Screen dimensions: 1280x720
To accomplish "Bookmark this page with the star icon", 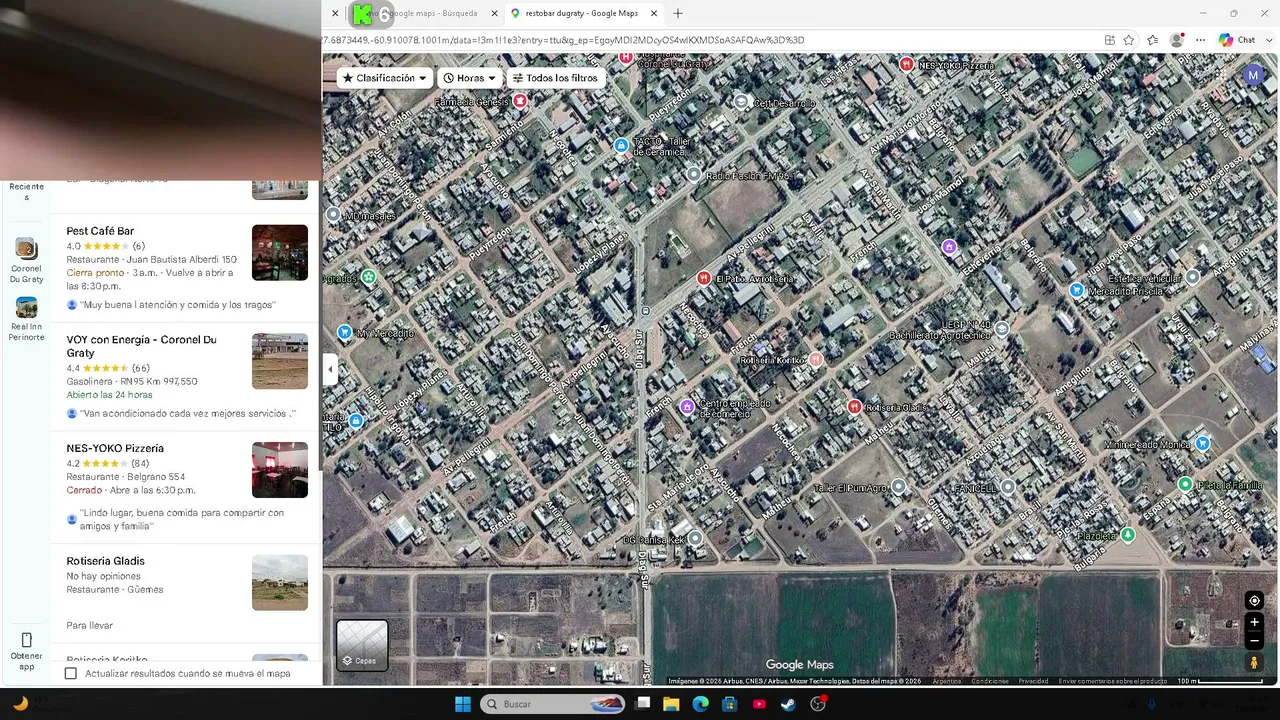I will point(1129,40).
